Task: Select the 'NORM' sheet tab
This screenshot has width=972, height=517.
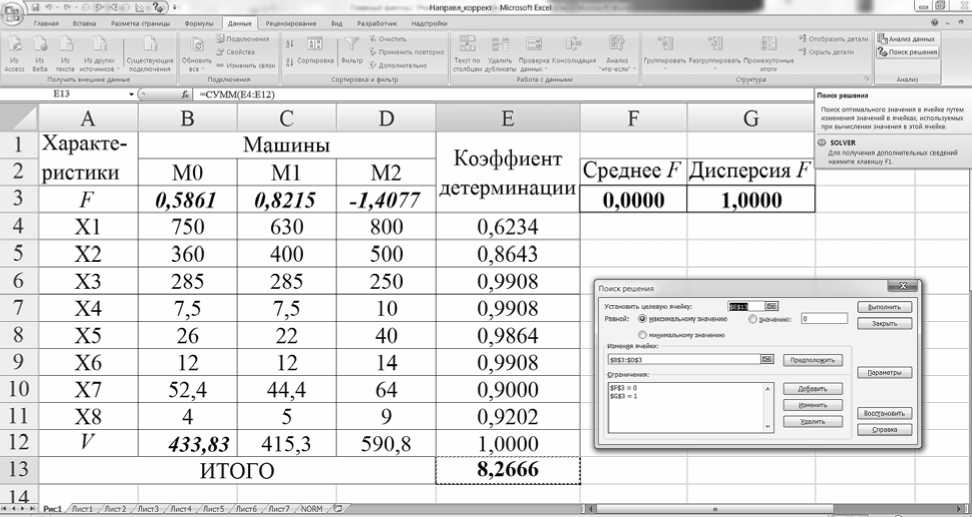Action: click(x=312, y=509)
